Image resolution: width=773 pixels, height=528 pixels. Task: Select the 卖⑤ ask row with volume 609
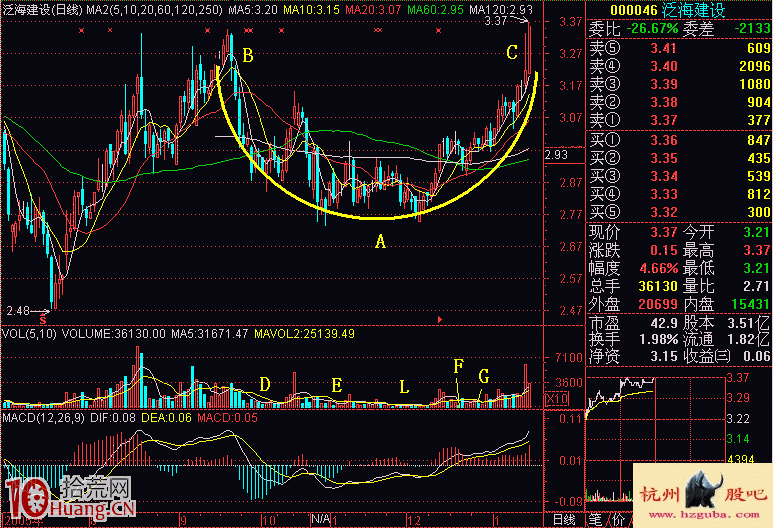tap(679, 48)
